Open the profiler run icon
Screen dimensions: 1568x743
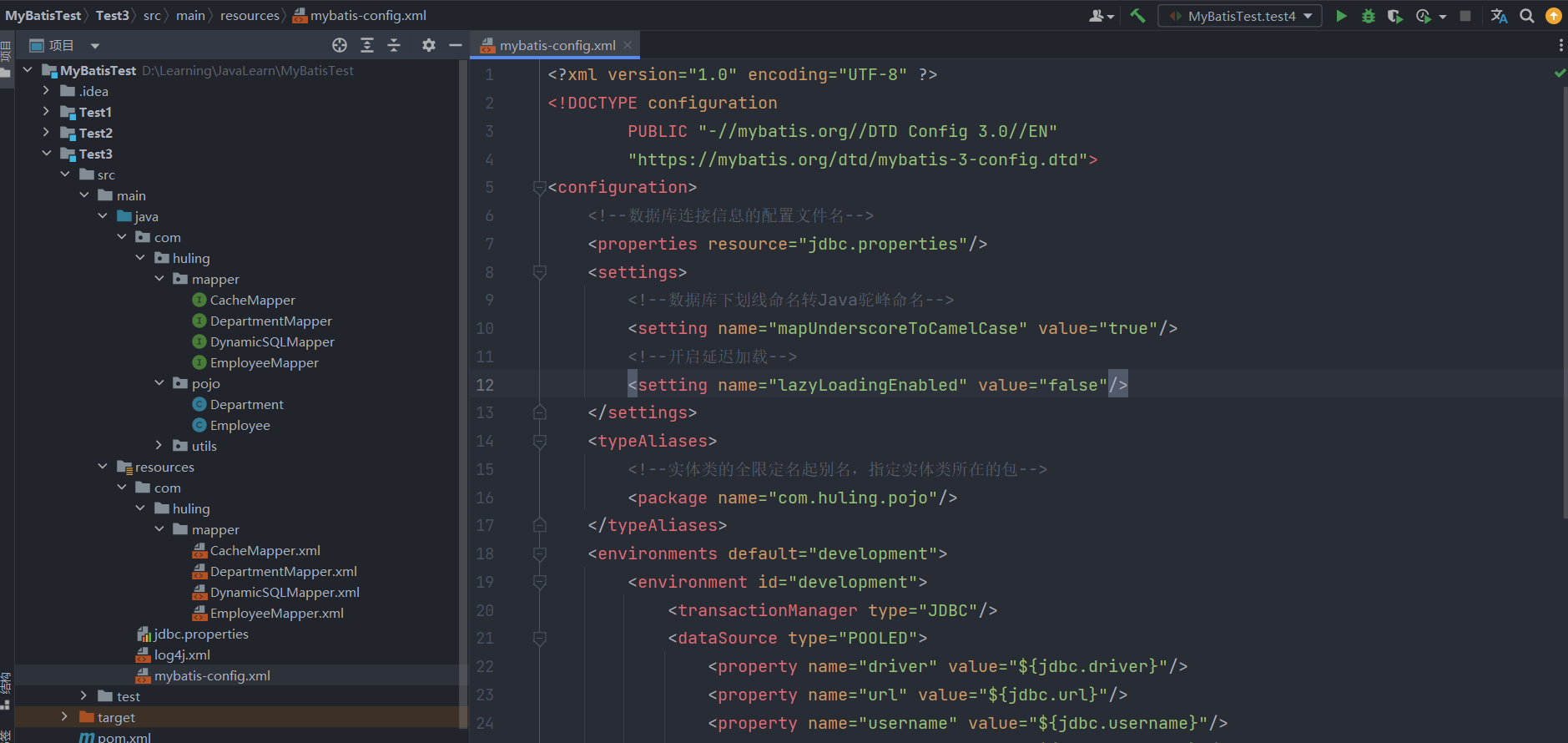click(x=1424, y=16)
